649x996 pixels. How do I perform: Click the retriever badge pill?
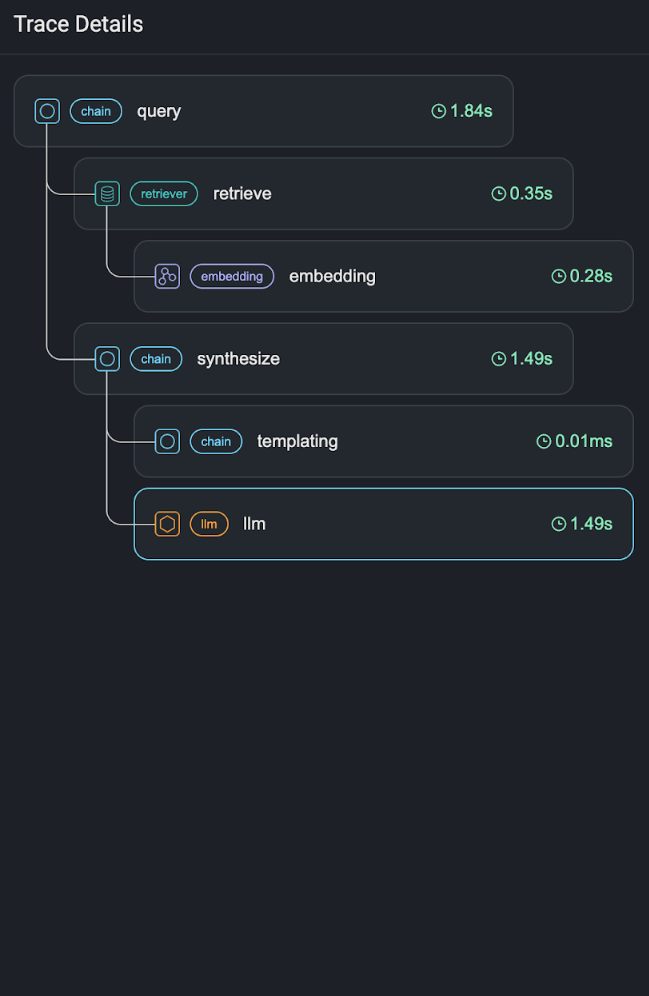pyautogui.click(x=163, y=193)
